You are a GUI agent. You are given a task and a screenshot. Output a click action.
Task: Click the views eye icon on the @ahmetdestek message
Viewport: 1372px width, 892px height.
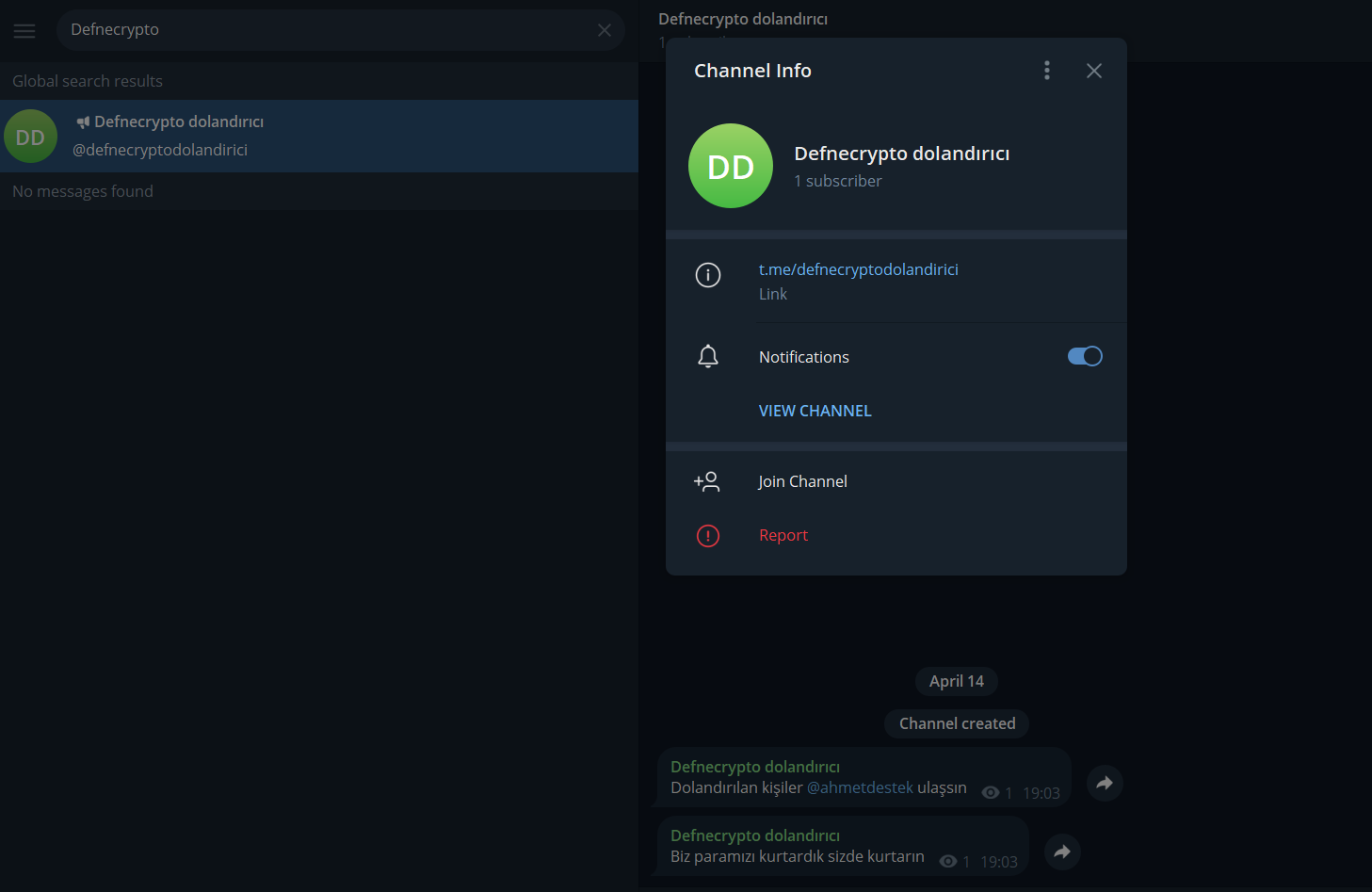point(991,793)
